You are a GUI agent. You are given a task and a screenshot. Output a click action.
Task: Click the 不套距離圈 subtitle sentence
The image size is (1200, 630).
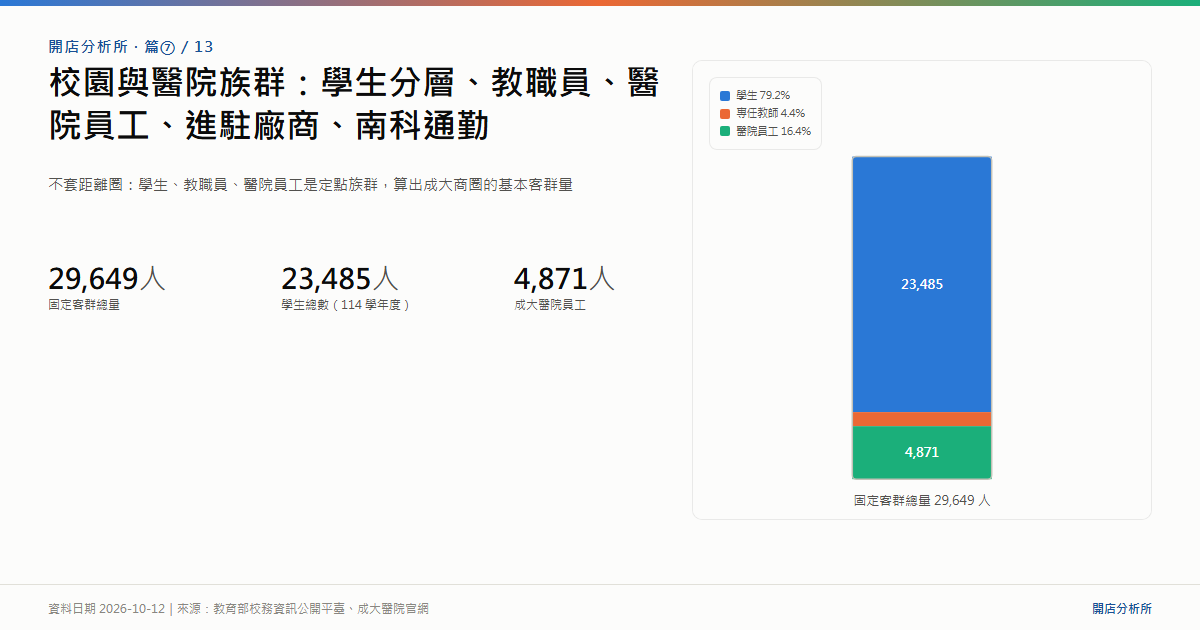pyautogui.click(x=311, y=185)
